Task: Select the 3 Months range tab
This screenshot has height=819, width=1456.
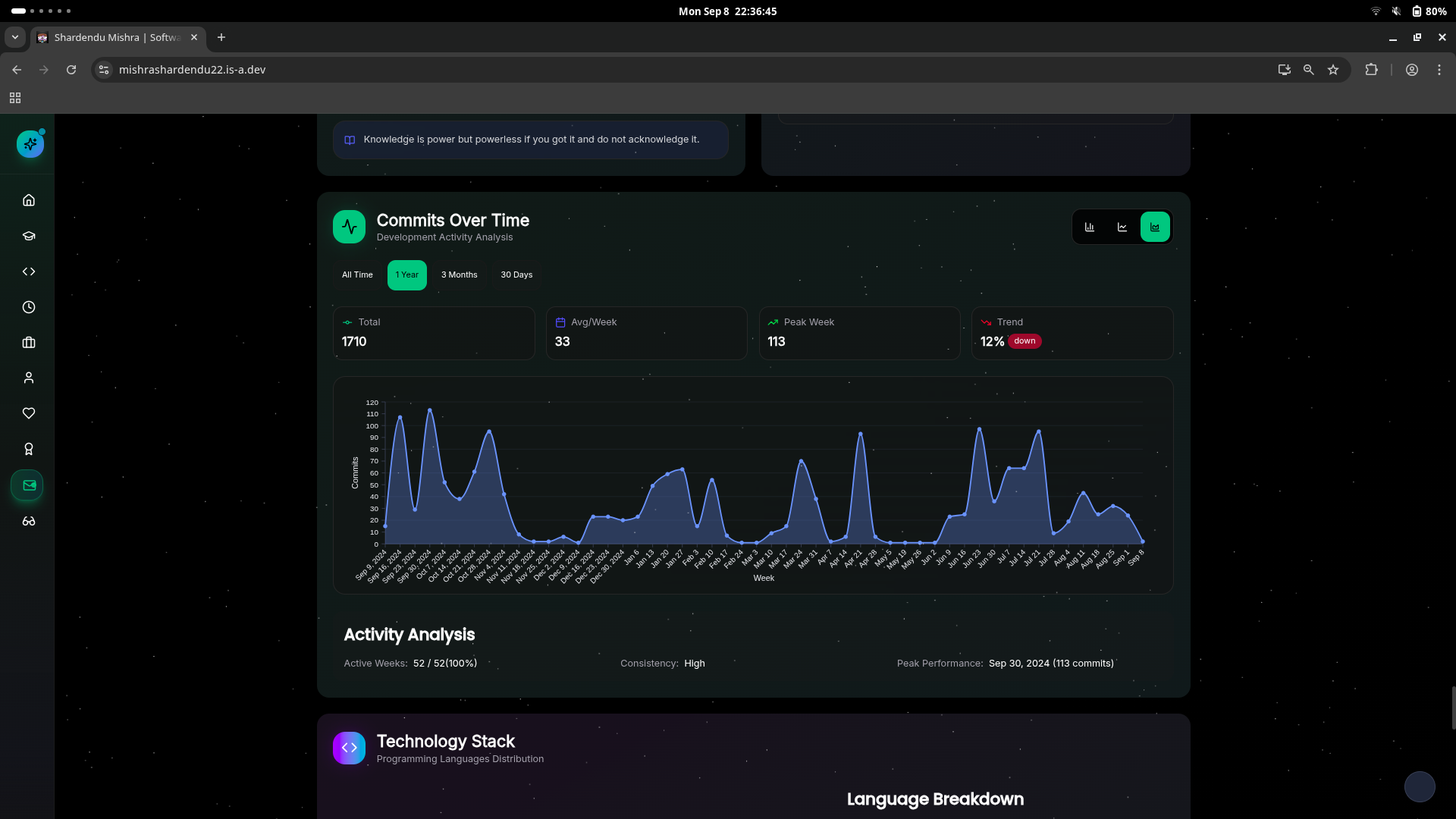Action: (x=459, y=275)
